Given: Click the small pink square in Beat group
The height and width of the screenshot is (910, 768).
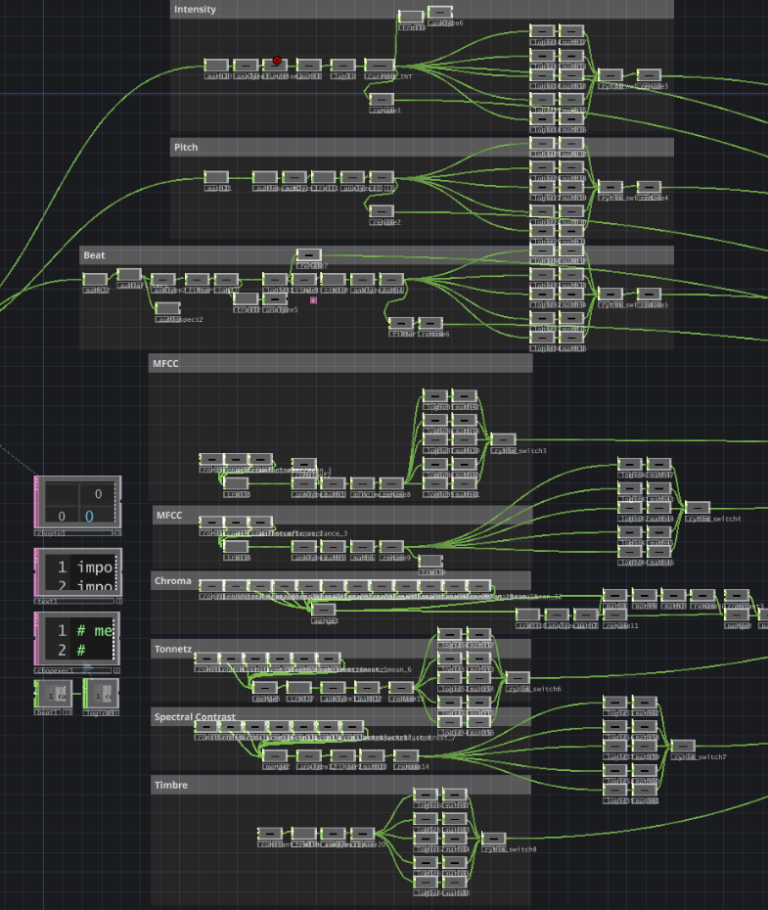Looking at the screenshot, I should [313, 299].
